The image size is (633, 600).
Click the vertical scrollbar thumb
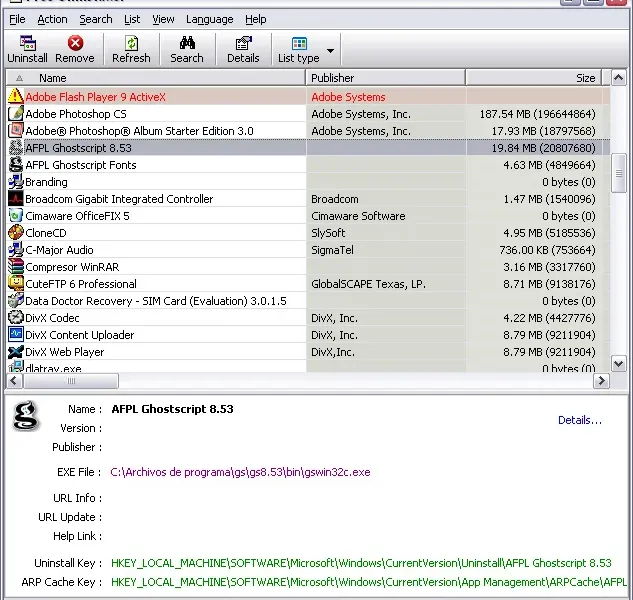(619, 173)
